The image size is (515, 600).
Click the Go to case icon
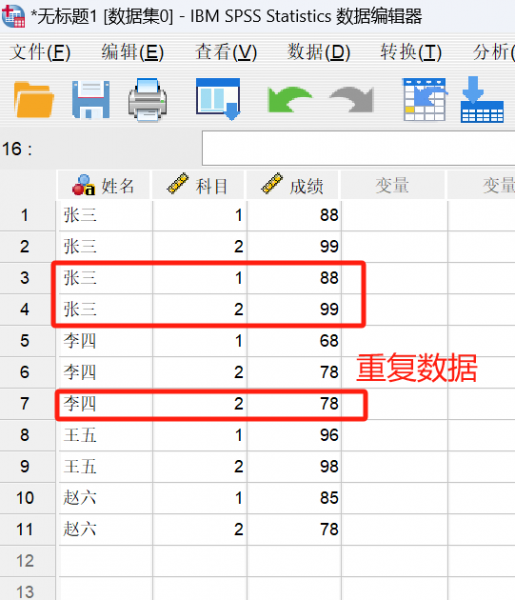click(425, 99)
